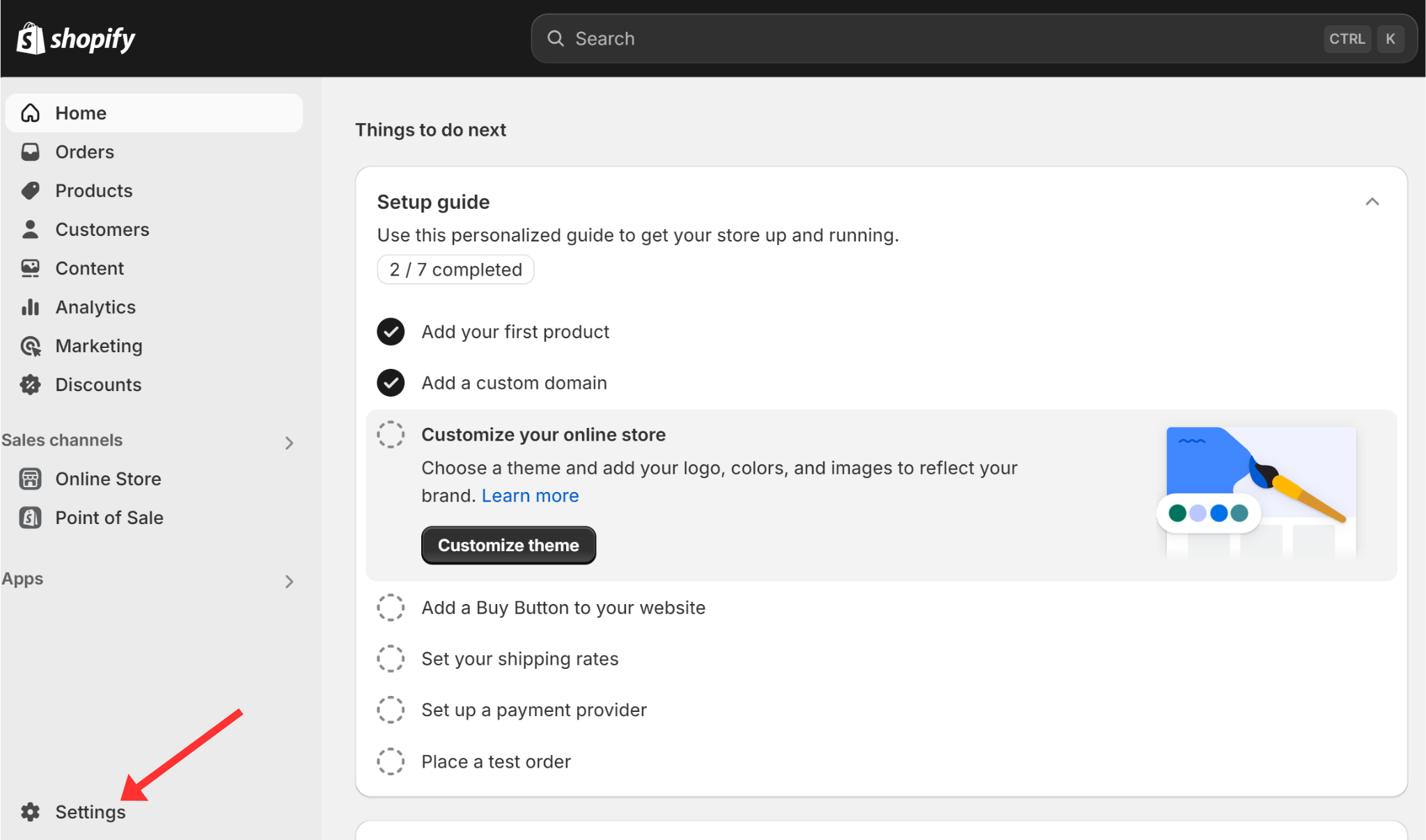Expand the Apps section
The image size is (1426, 840).
290,580
